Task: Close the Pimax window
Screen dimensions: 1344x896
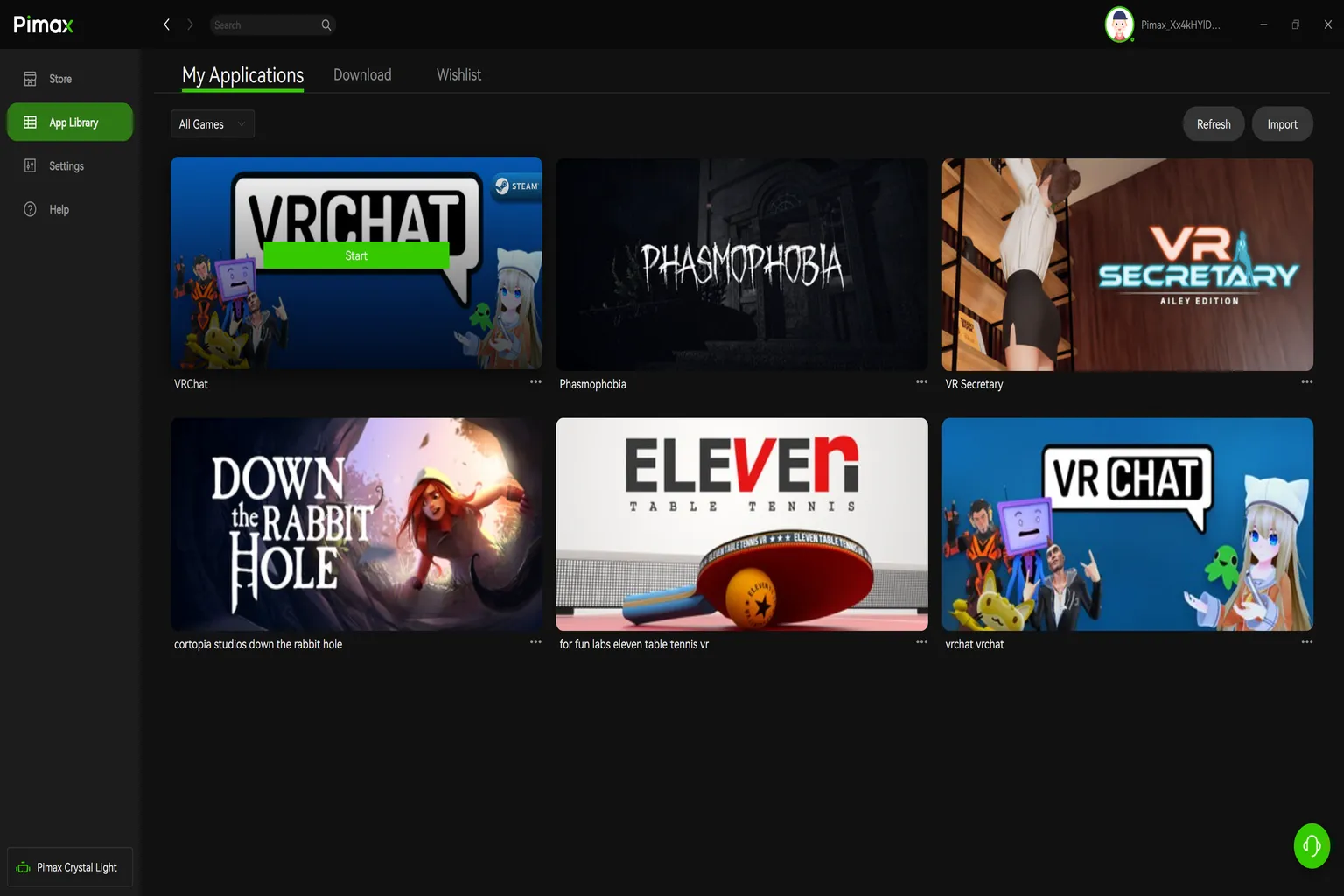Action: pos(1328,24)
